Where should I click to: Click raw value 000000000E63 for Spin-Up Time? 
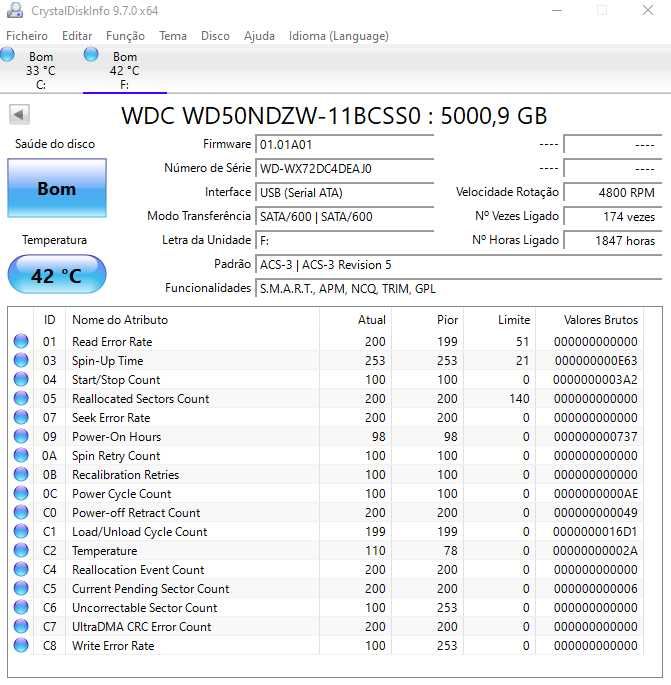(x=596, y=361)
